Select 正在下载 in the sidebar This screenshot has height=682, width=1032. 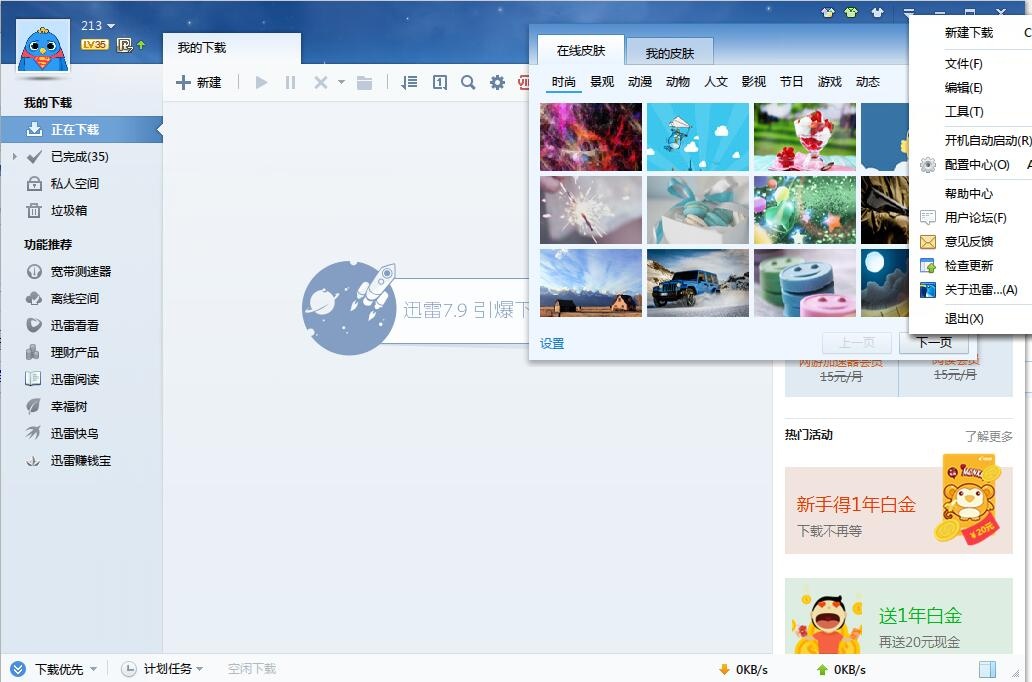tap(81, 130)
